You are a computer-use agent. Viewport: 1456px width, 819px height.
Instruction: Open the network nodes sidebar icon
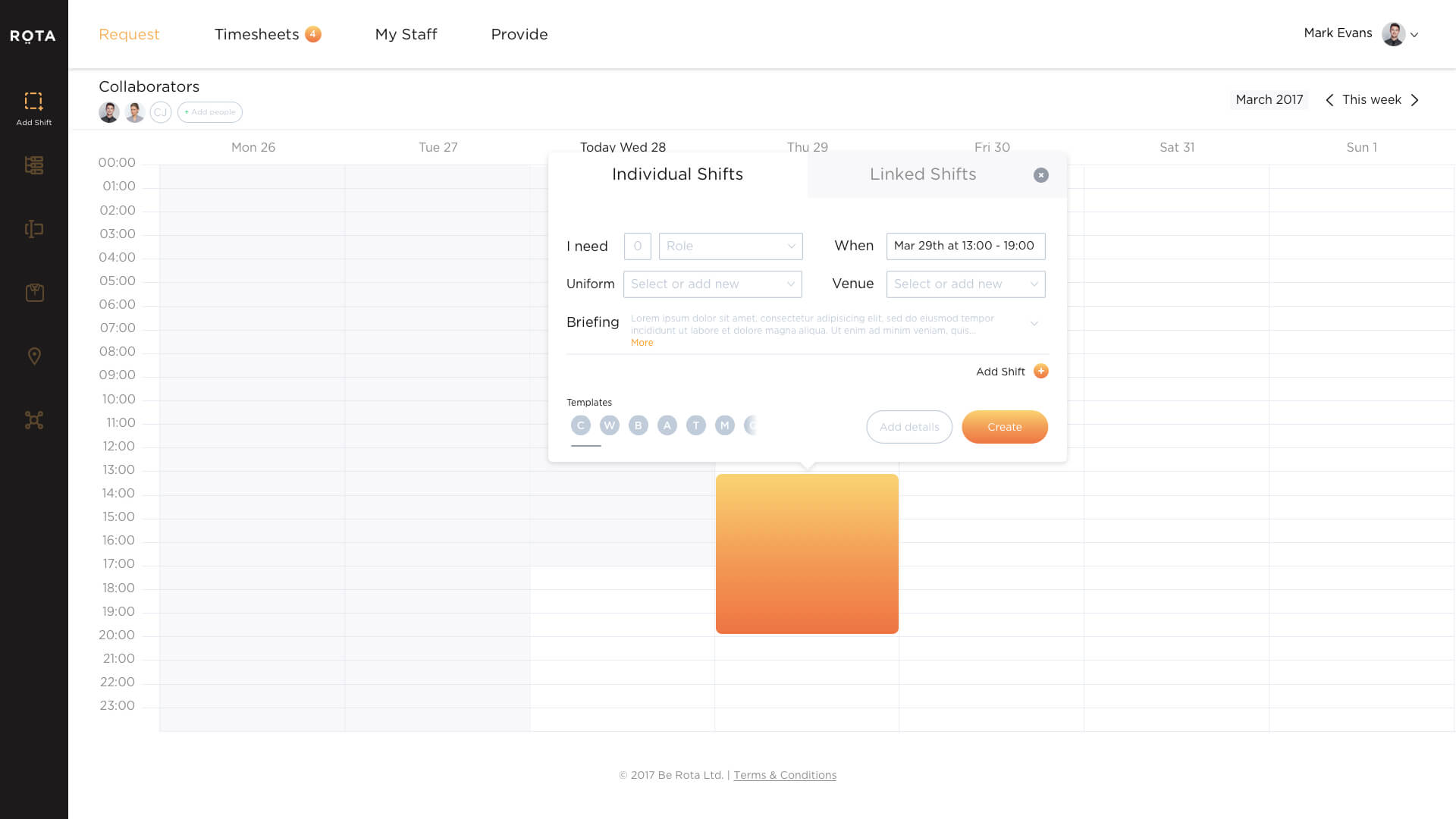33,419
